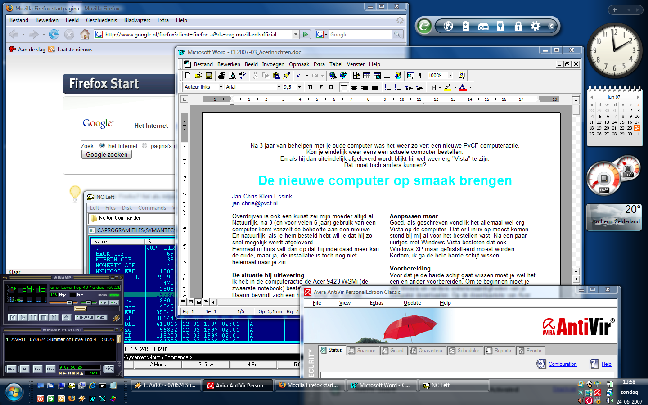
Task: Click the 'Google zoeken' button in Firefox
Action: pyautogui.click(x=107, y=154)
